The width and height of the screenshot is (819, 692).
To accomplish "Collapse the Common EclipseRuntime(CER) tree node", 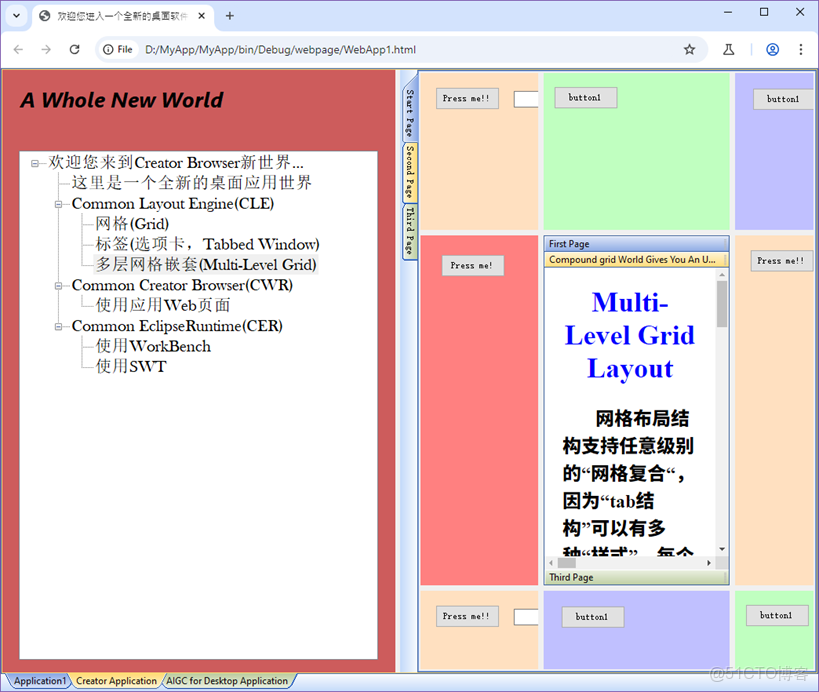I will (x=58, y=325).
